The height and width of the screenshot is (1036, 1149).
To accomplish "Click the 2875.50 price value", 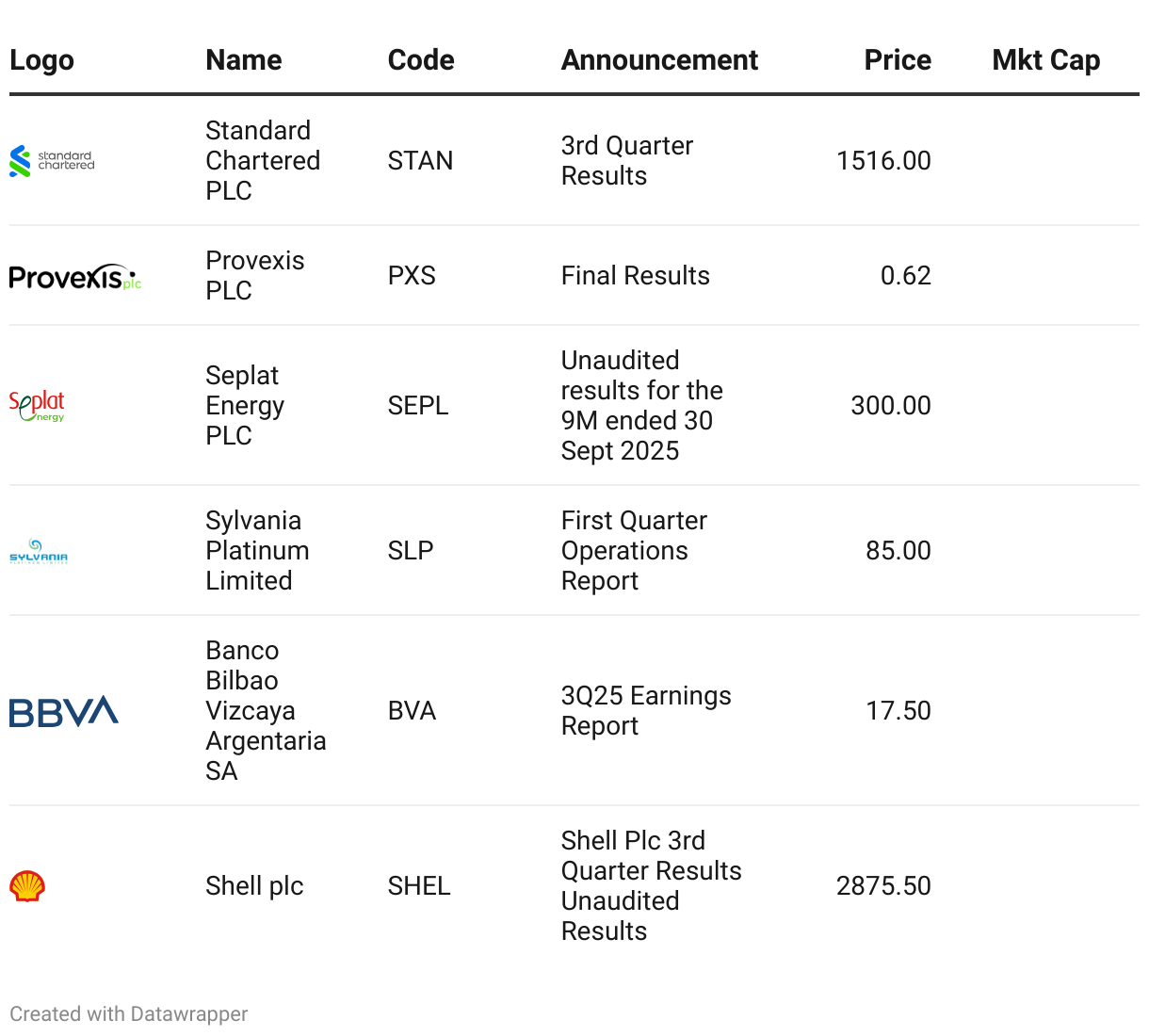I will click(883, 886).
